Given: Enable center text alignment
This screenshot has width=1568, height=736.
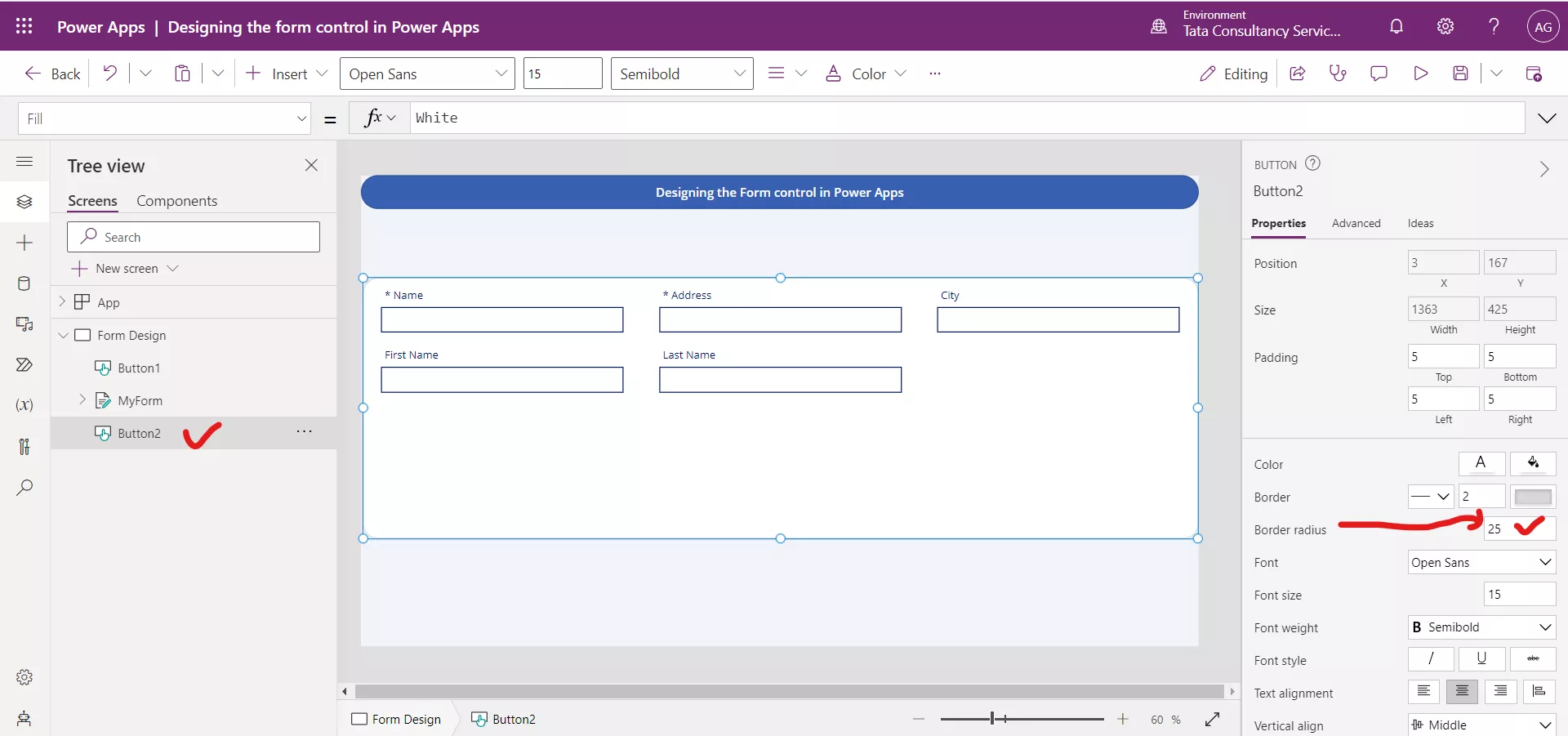Looking at the screenshot, I should point(1462,692).
